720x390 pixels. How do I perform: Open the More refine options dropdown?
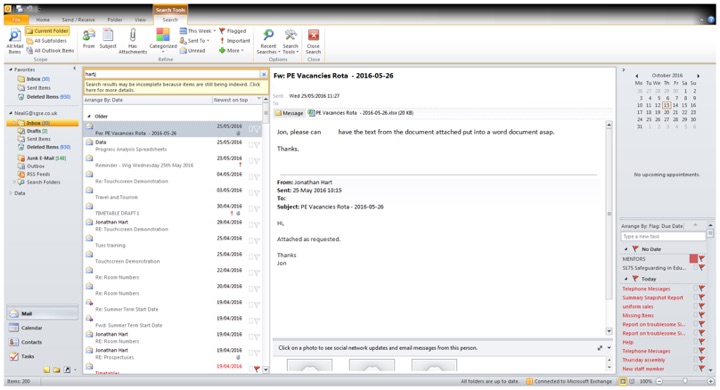[x=231, y=51]
